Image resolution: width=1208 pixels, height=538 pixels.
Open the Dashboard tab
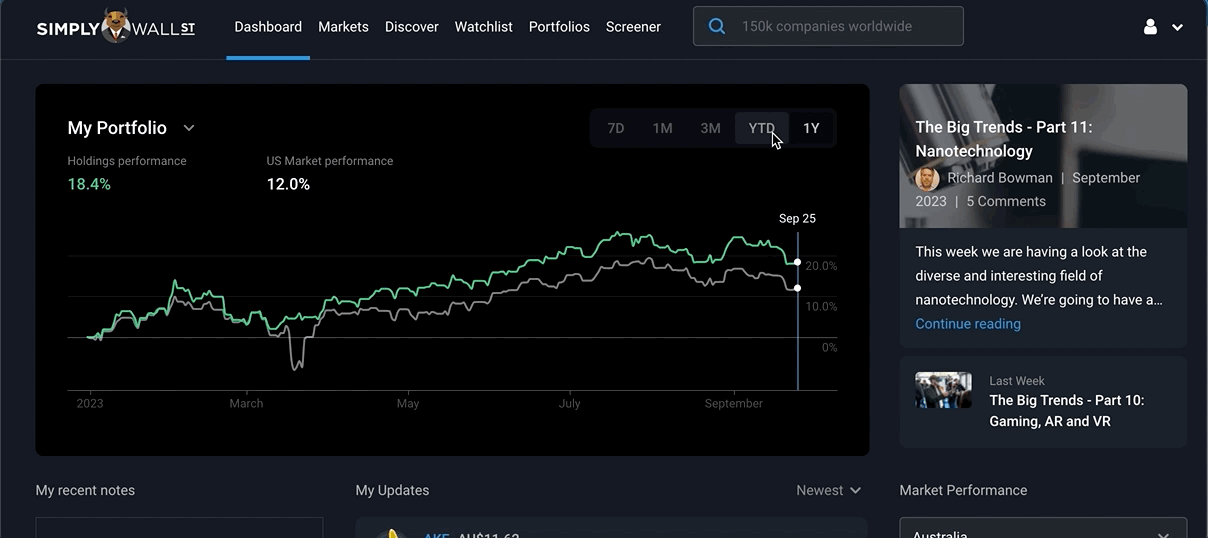click(268, 27)
